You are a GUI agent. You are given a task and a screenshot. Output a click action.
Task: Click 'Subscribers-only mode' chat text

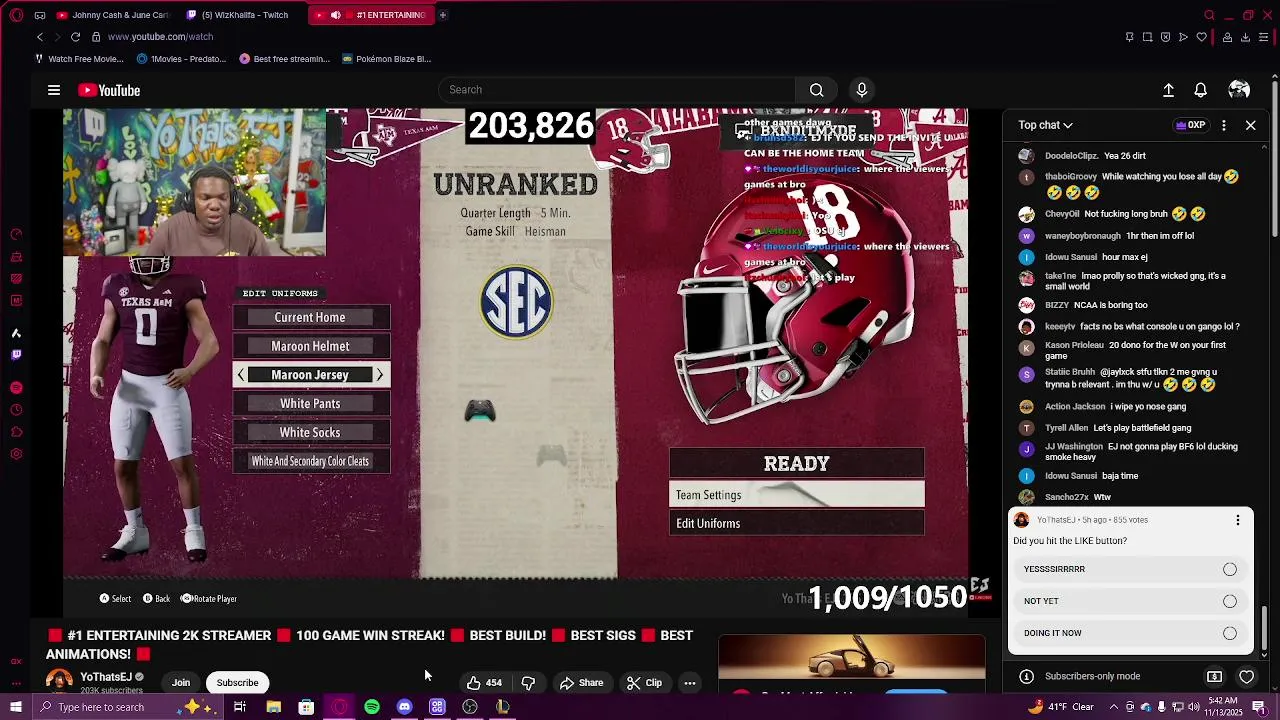(x=1092, y=677)
